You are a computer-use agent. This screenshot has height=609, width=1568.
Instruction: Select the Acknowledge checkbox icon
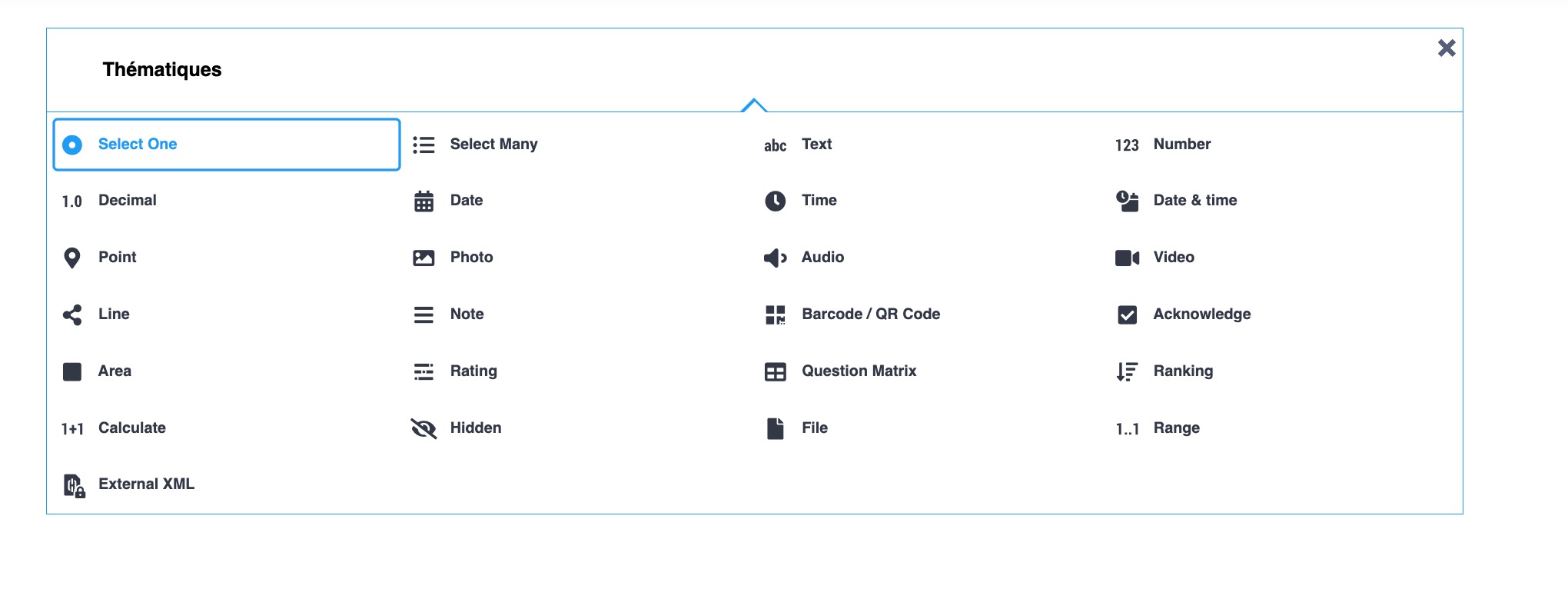(x=1127, y=314)
